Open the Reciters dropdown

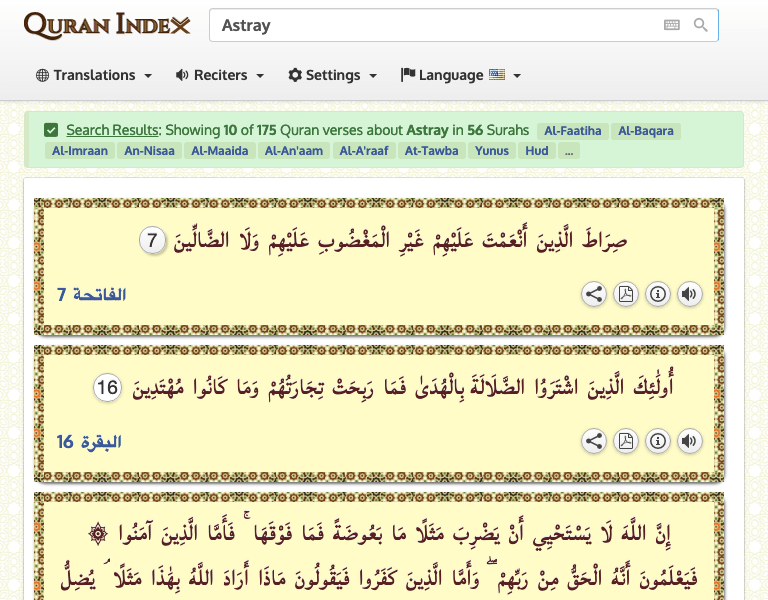tap(220, 75)
